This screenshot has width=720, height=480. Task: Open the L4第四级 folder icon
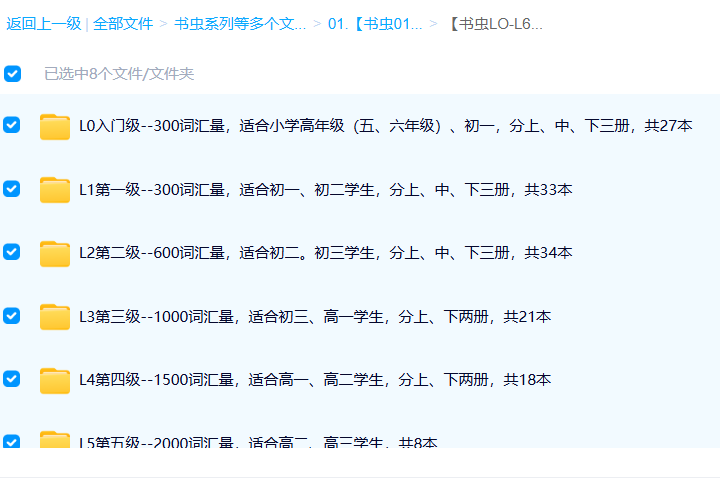tap(55, 380)
